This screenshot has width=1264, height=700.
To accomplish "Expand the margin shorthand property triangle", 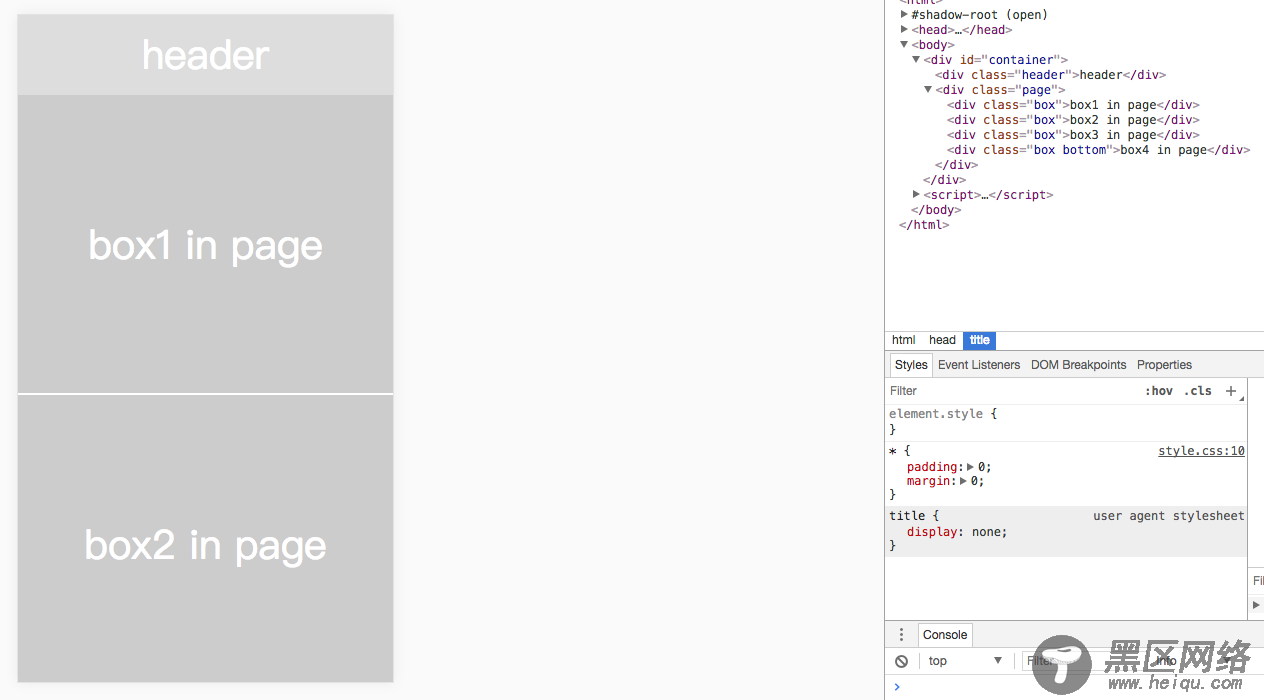I will (x=963, y=481).
